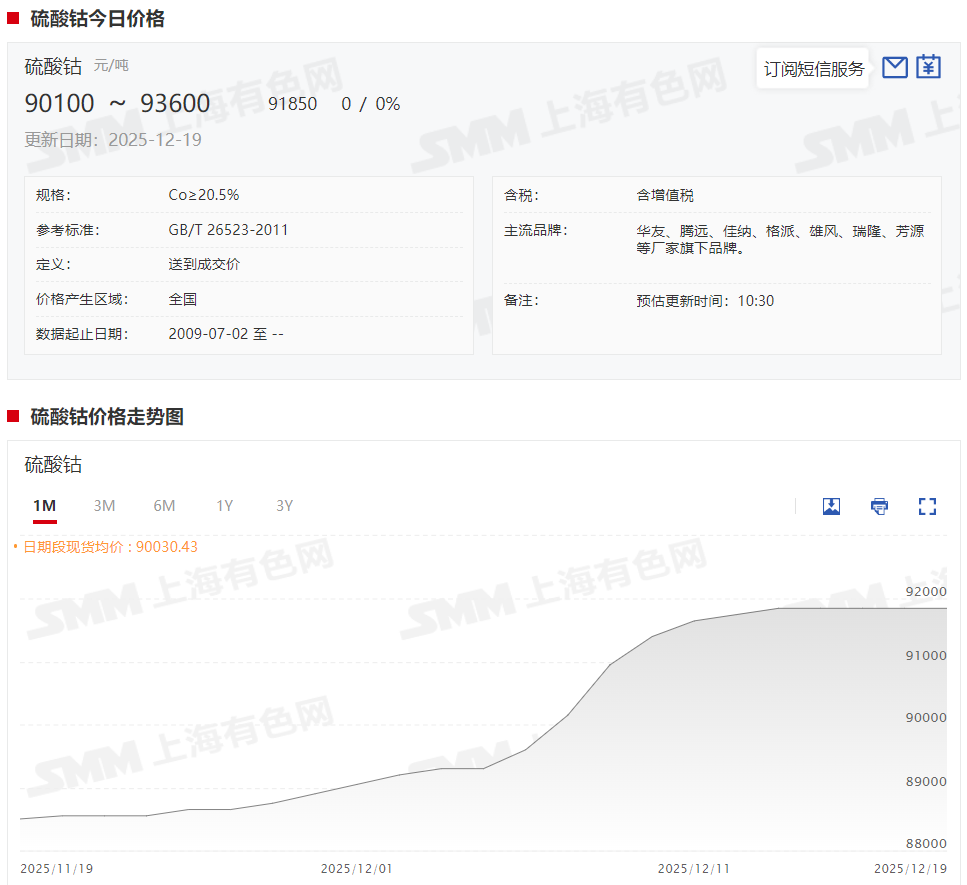The image size is (967, 885).
Task: Click the 2025/12/01 date axis label
Action: point(356,869)
